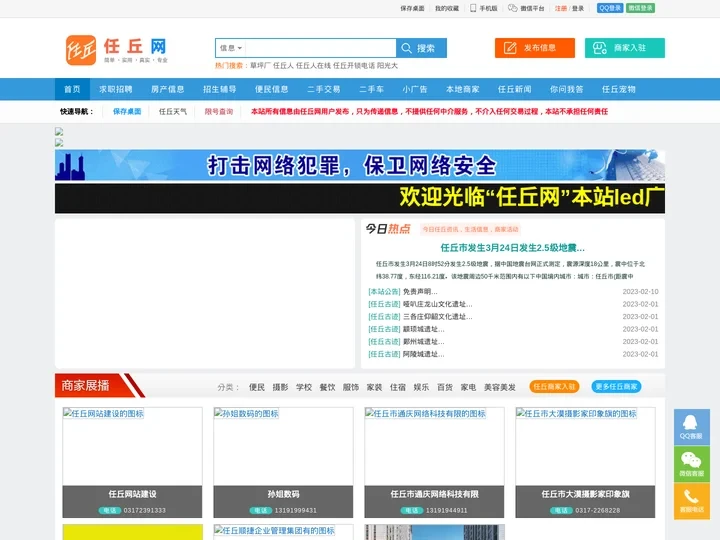Open the 客服电话 phone icon
Image resolution: width=720 pixels, height=540 pixels.
(692, 501)
